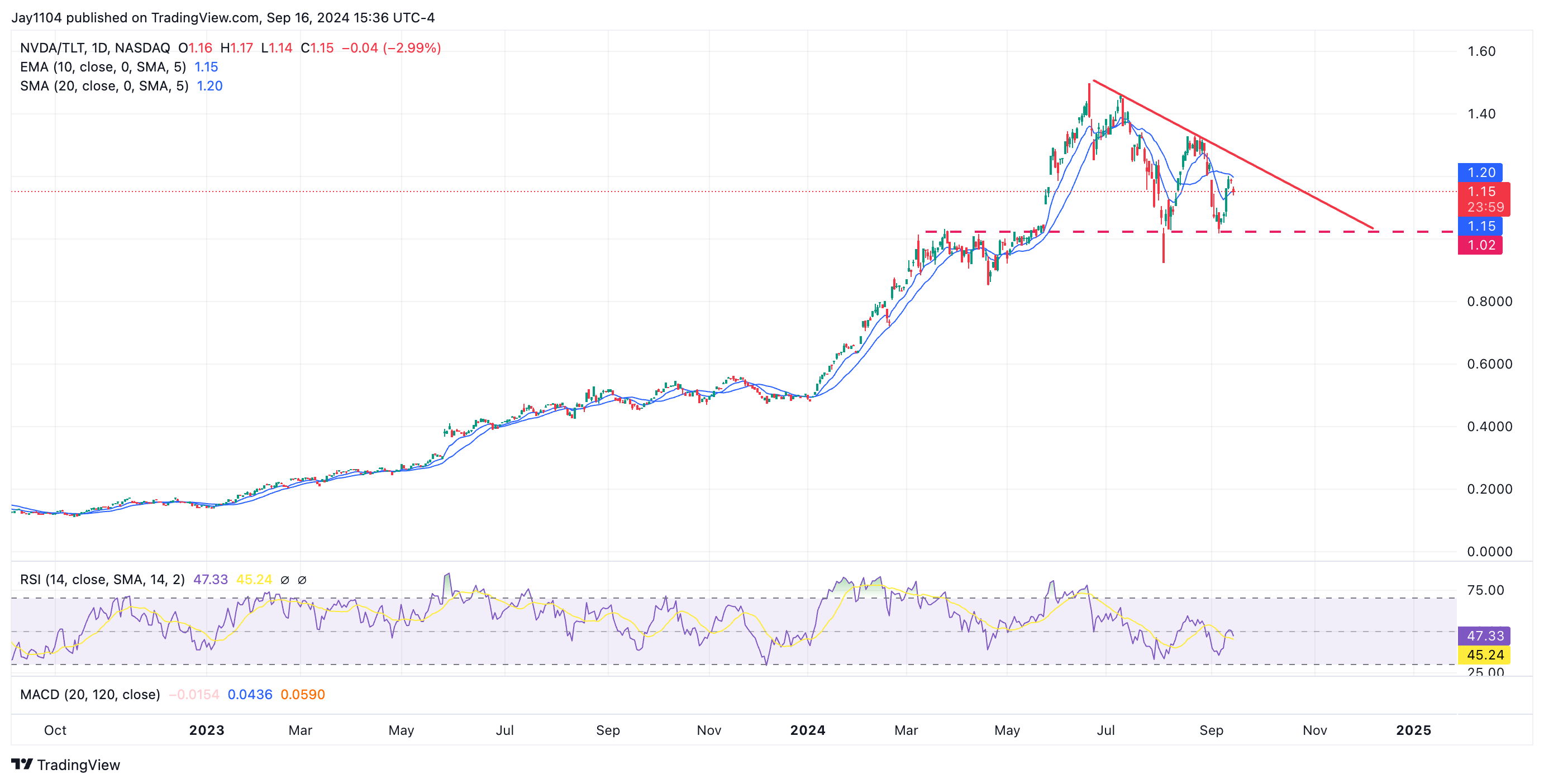
Task: Click the high value H1.17
Action: coord(237,48)
